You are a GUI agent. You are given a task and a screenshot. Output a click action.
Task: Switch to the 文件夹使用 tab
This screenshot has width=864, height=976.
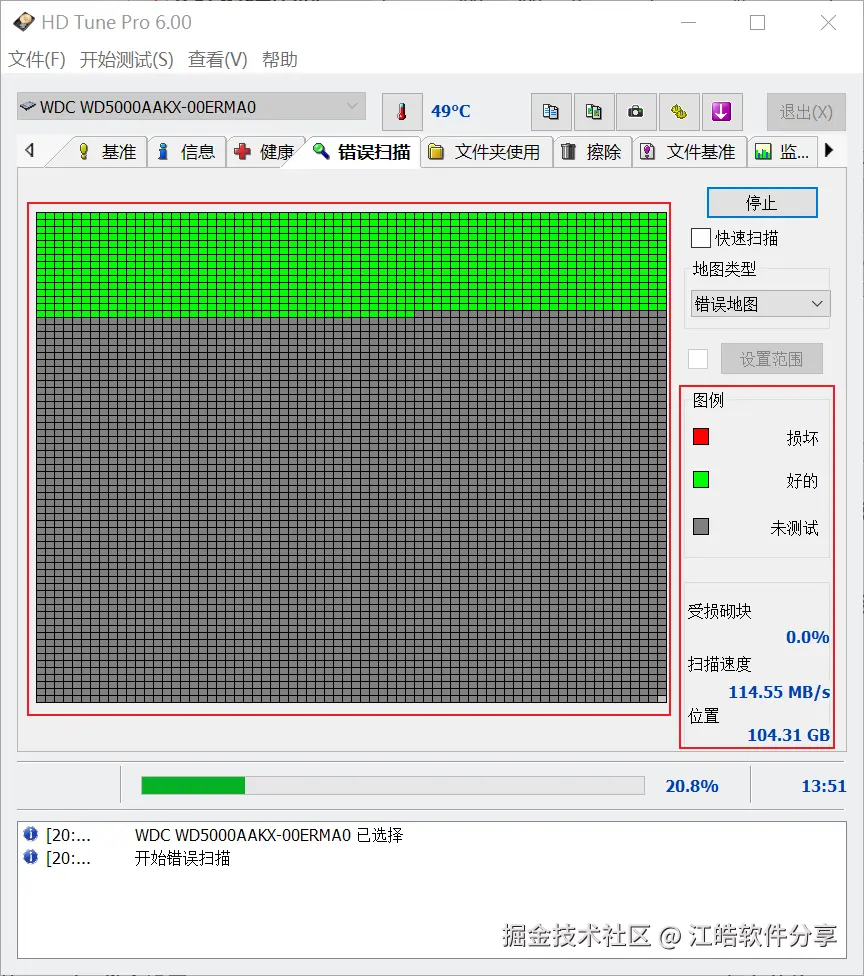pos(486,152)
